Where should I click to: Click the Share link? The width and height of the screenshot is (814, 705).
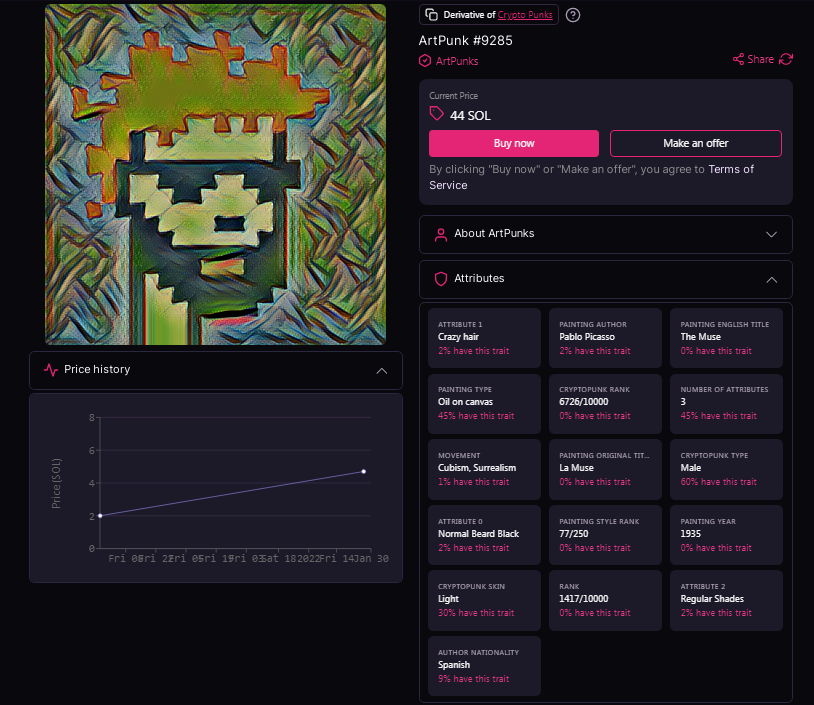[761, 59]
